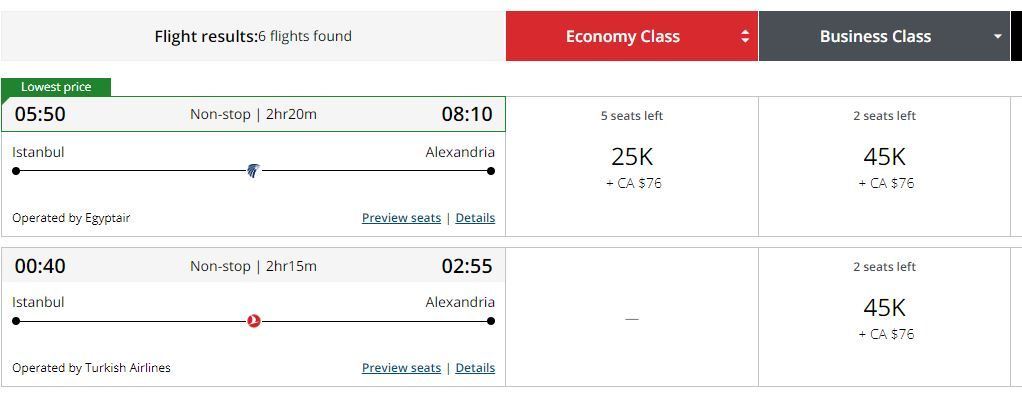Open Details for the Egyptair flight

pos(475,218)
